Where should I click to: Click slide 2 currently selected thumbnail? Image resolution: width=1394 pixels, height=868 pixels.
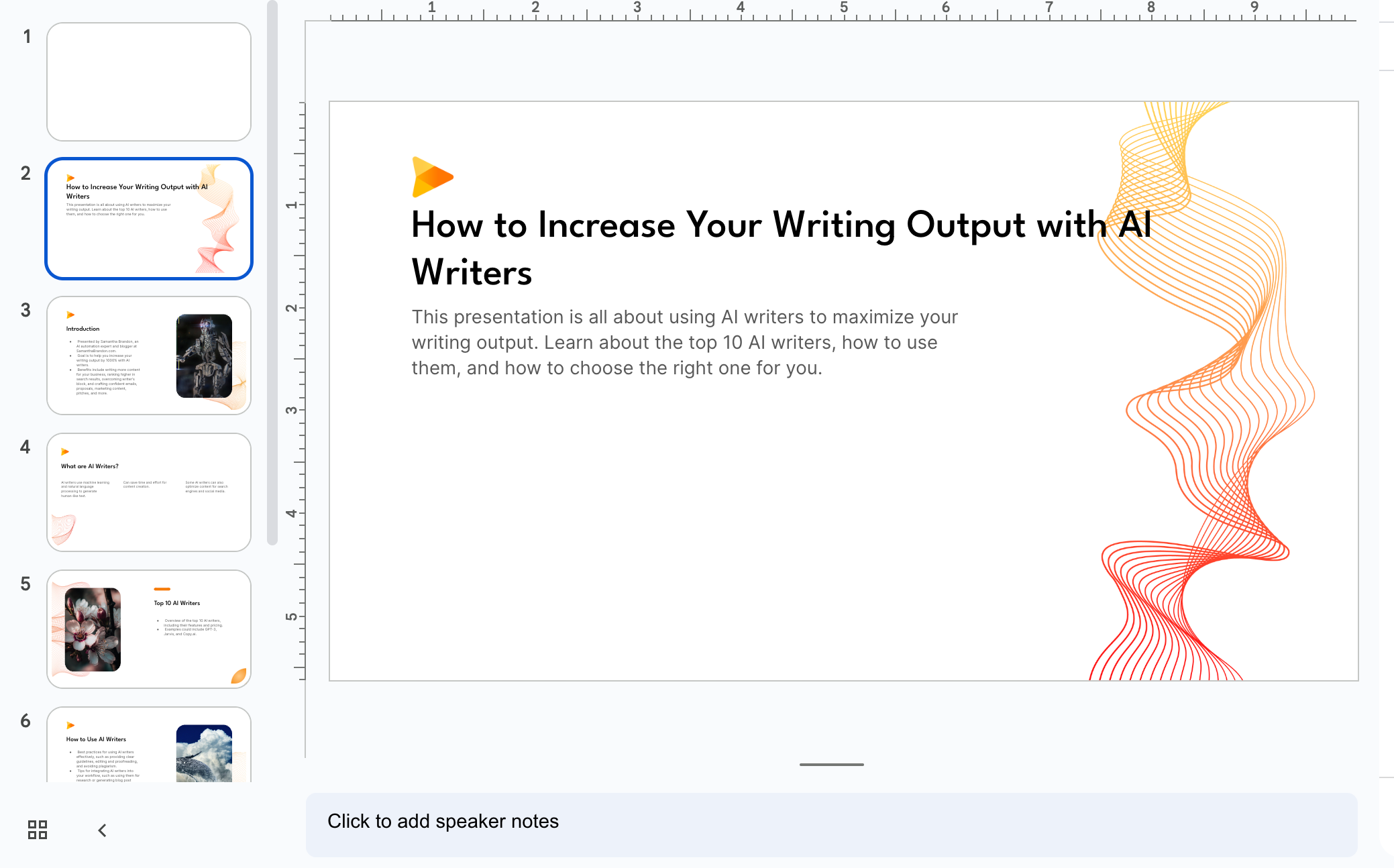click(x=151, y=218)
